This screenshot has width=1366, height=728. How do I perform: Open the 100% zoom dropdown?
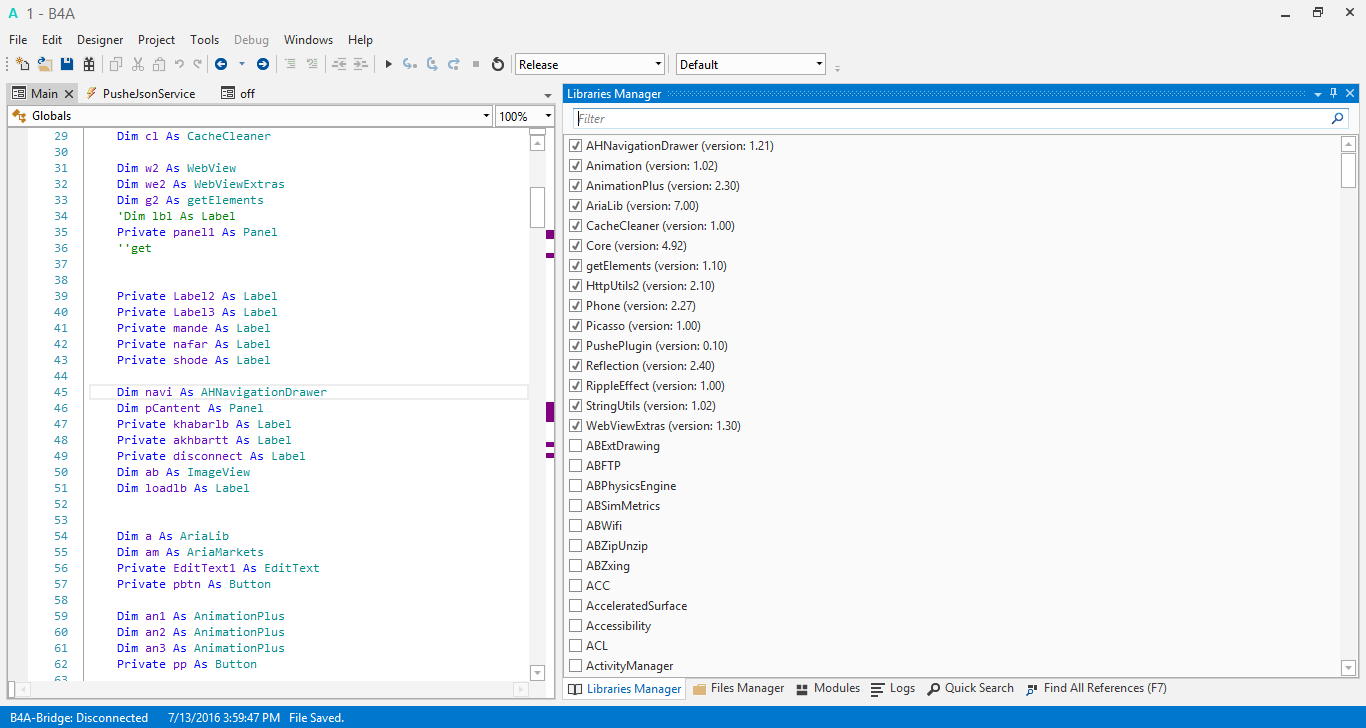click(x=525, y=116)
